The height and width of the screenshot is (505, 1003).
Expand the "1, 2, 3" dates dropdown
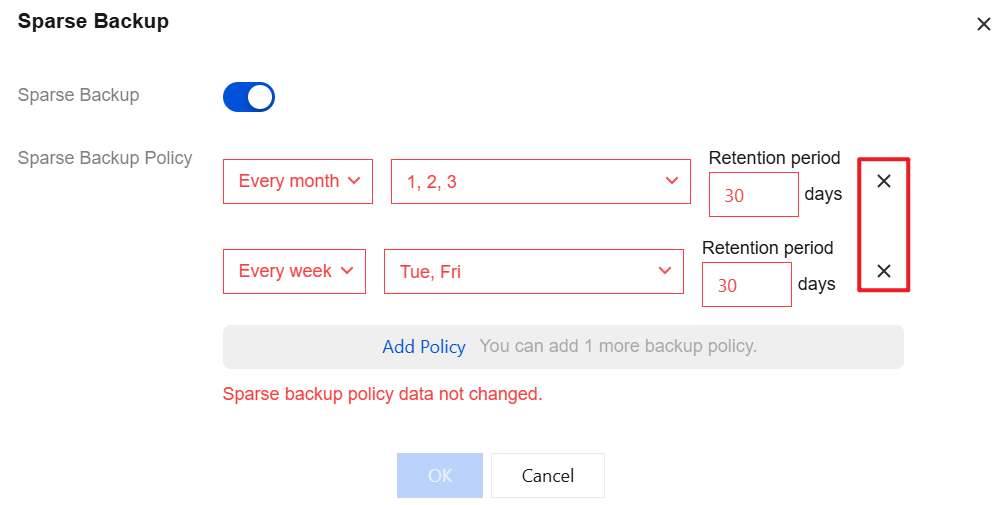coord(540,182)
